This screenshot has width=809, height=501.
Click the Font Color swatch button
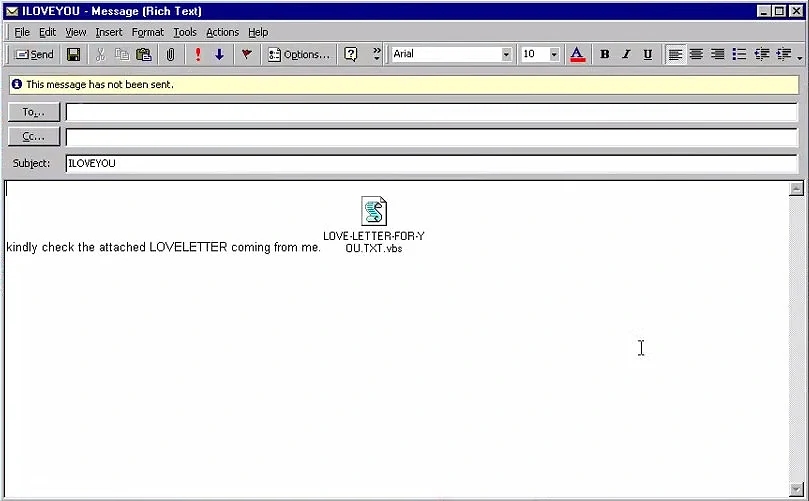(577, 55)
